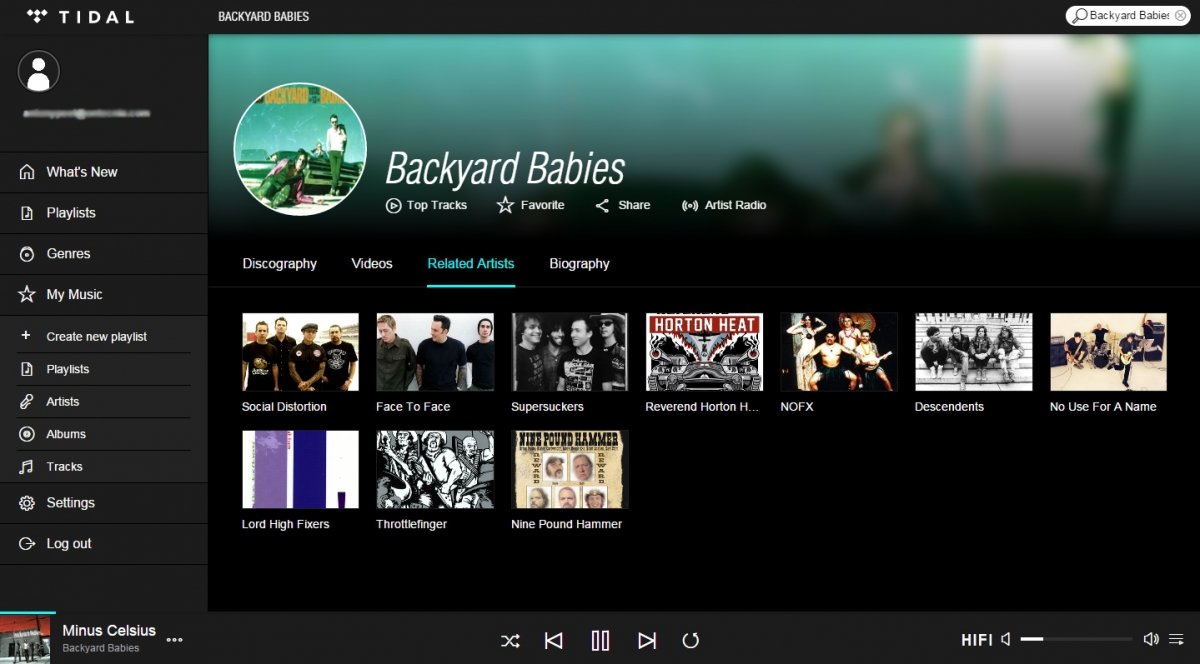Skip to the previous track

pyautogui.click(x=553, y=641)
